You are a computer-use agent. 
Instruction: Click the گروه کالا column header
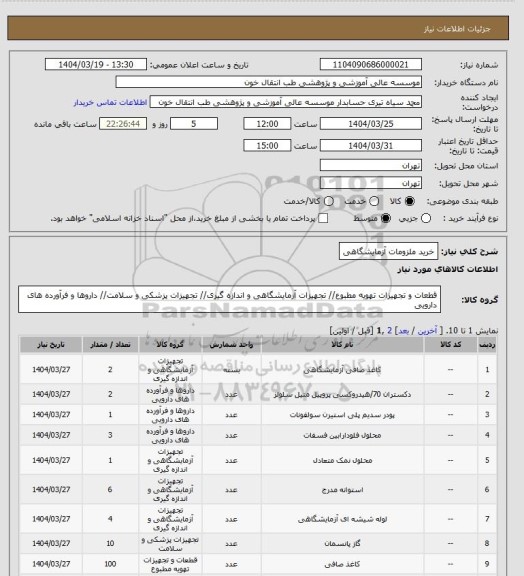tap(170, 345)
